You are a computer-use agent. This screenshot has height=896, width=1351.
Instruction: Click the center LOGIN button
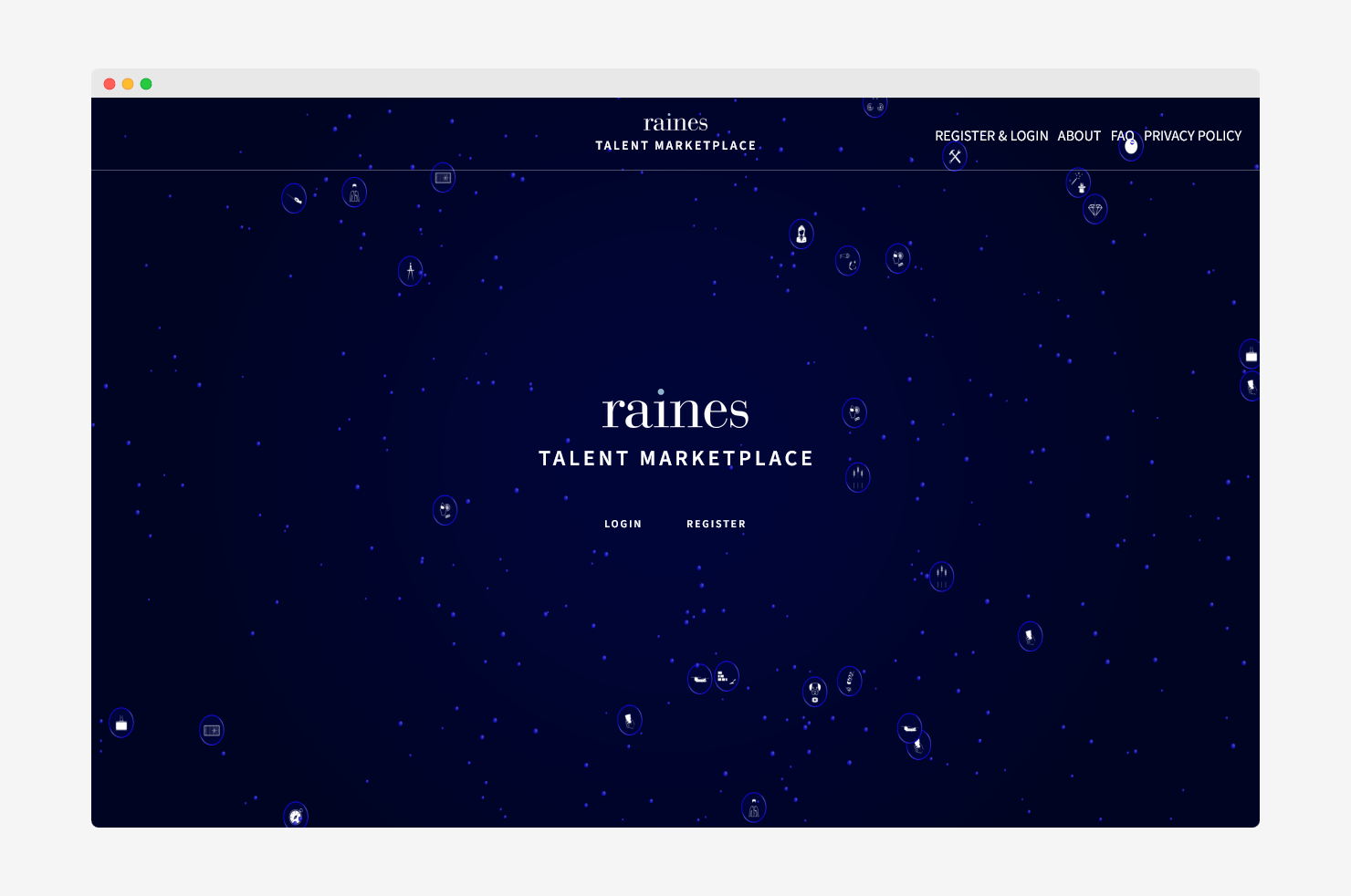coord(623,524)
